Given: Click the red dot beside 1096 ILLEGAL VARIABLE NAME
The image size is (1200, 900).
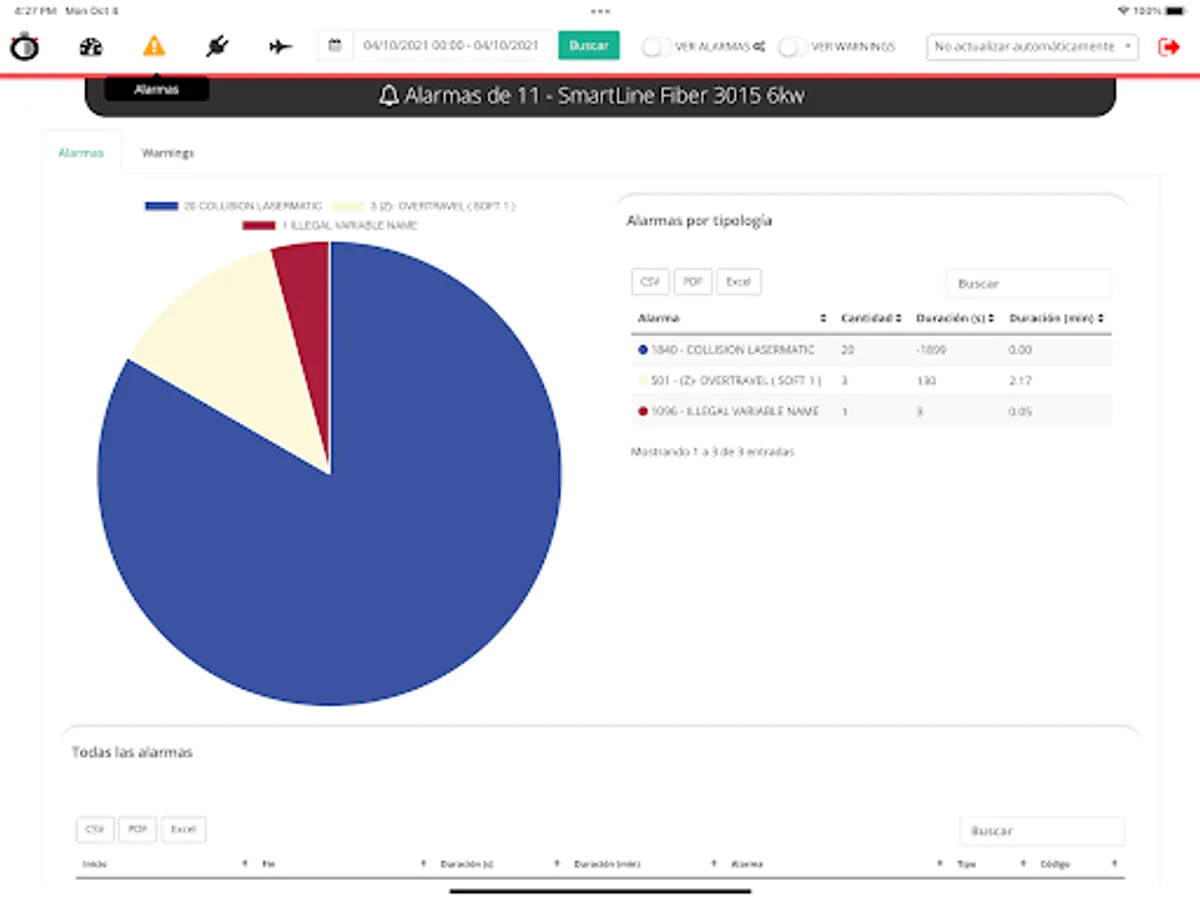Looking at the screenshot, I should 643,411.
